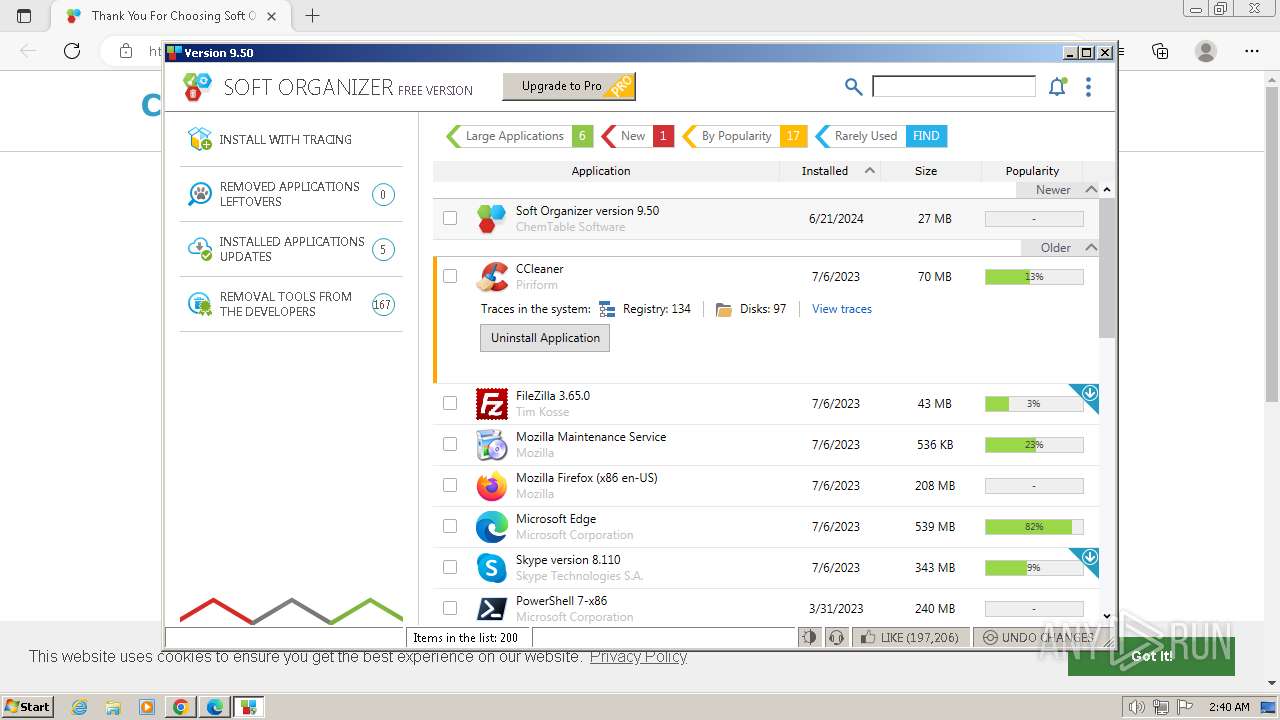Open the three-dot options menu
The height and width of the screenshot is (720, 1280).
[x=1088, y=87]
